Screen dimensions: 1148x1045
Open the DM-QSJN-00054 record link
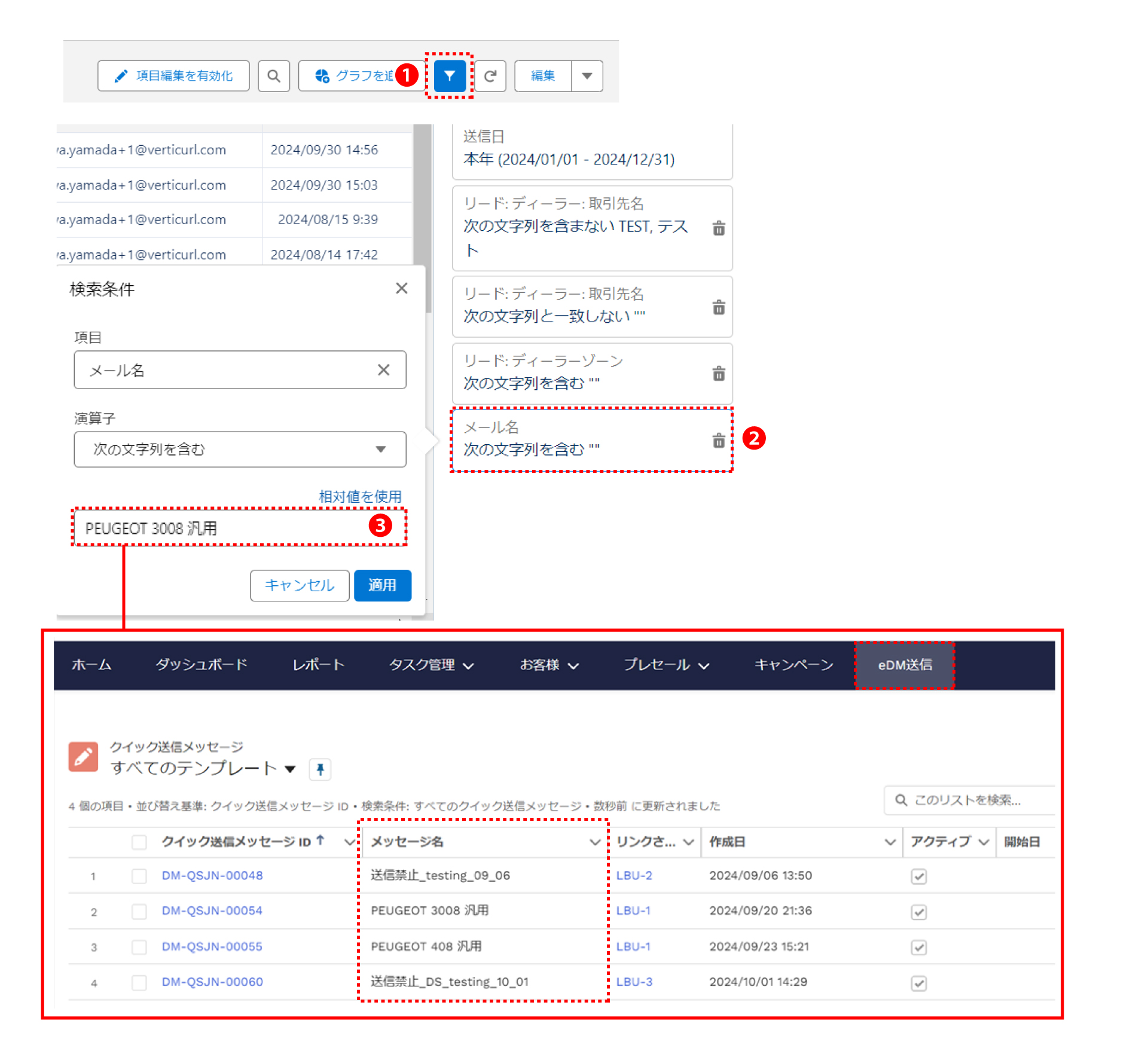(x=212, y=910)
